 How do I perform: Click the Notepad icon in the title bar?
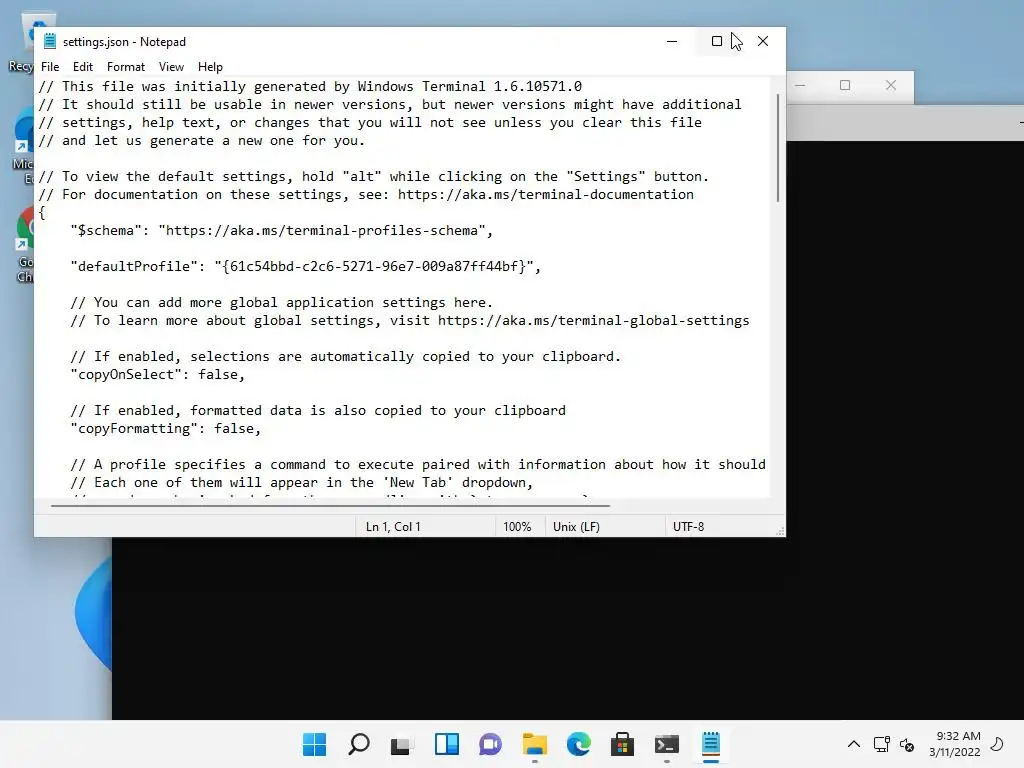point(50,41)
